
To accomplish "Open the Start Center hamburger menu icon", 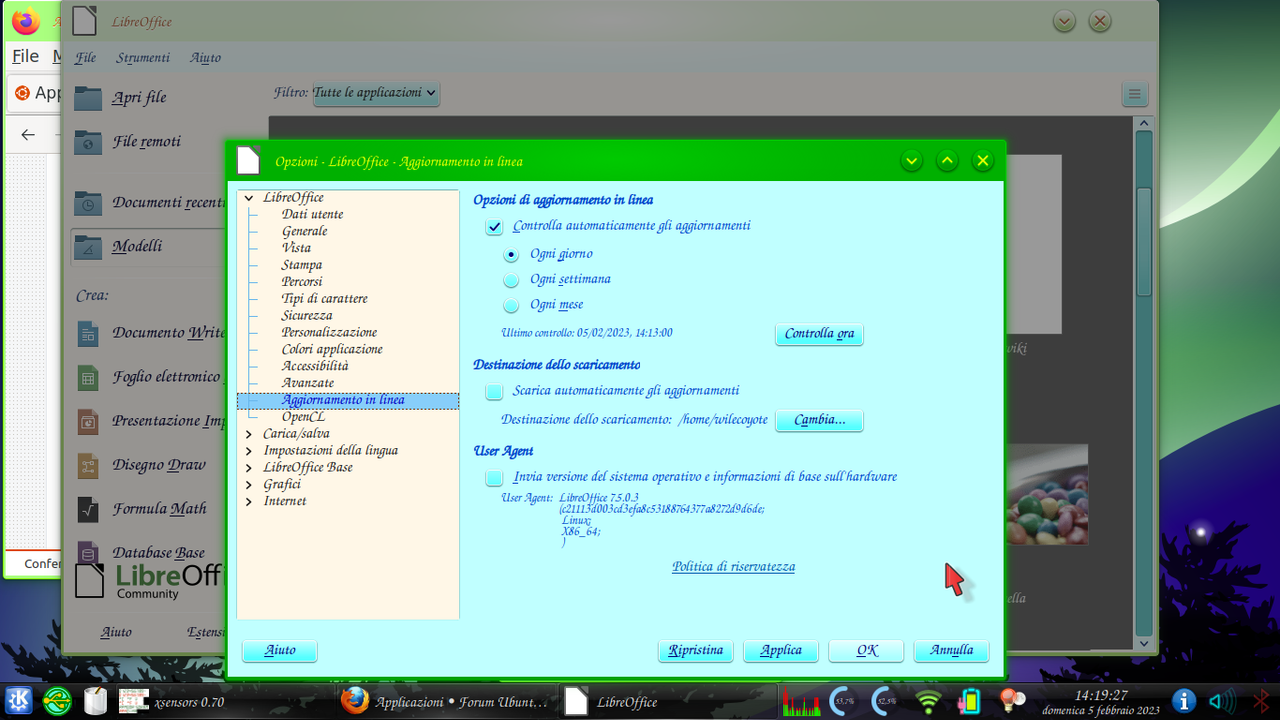I will click(x=1134, y=95).
